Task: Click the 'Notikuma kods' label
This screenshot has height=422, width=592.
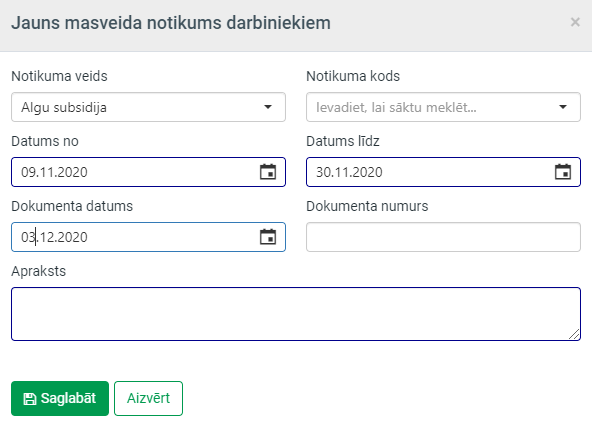Action: click(353, 76)
